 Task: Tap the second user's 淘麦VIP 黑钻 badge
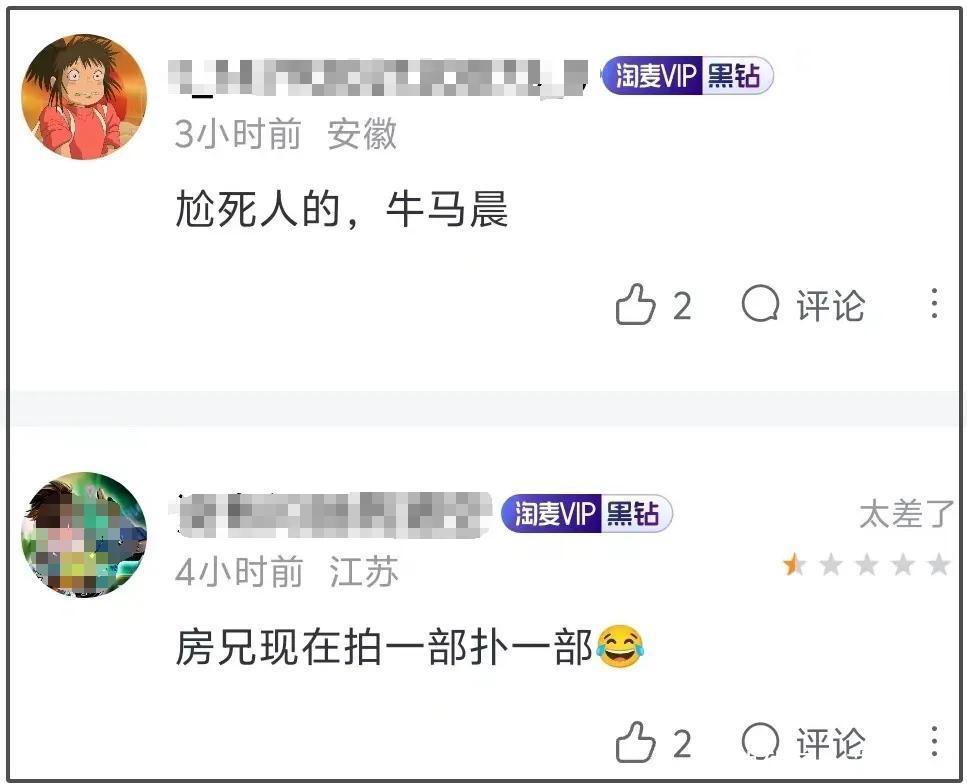[x=586, y=513]
